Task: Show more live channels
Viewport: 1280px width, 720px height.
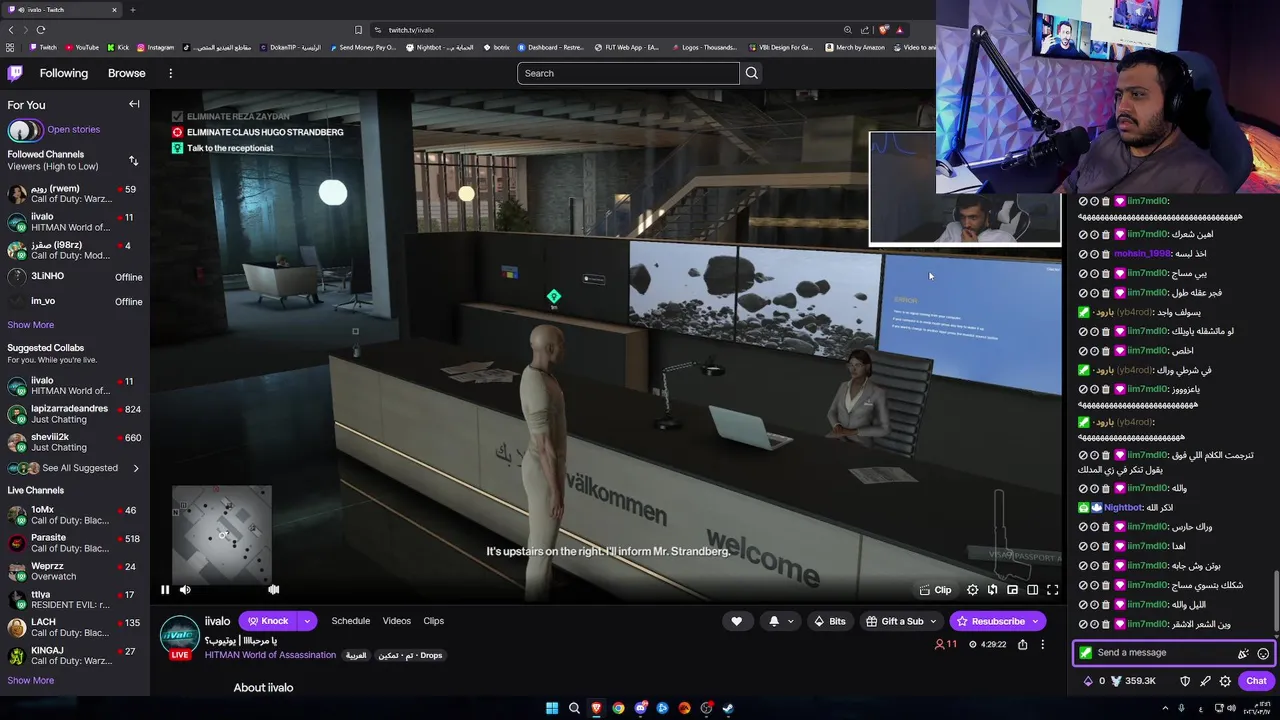Action: 31,681
